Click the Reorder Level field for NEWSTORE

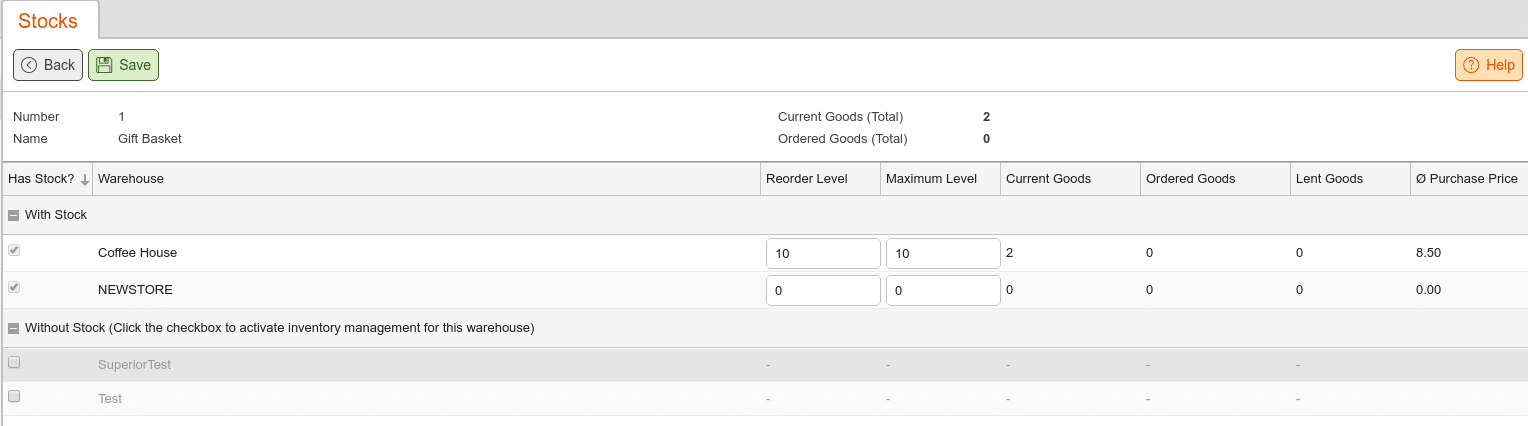tap(823, 291)
